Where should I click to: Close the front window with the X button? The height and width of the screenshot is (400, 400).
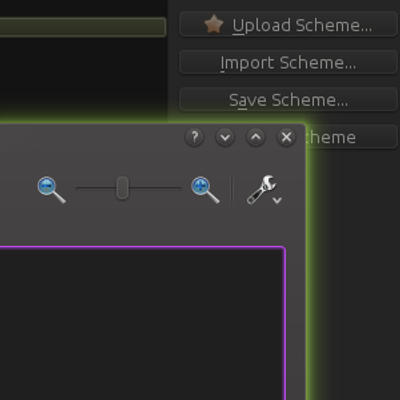[x=286, y=137]
